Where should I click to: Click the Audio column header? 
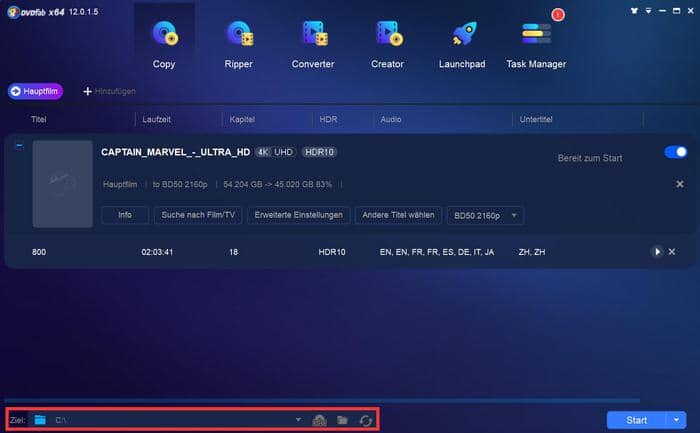tap(391, 119)
